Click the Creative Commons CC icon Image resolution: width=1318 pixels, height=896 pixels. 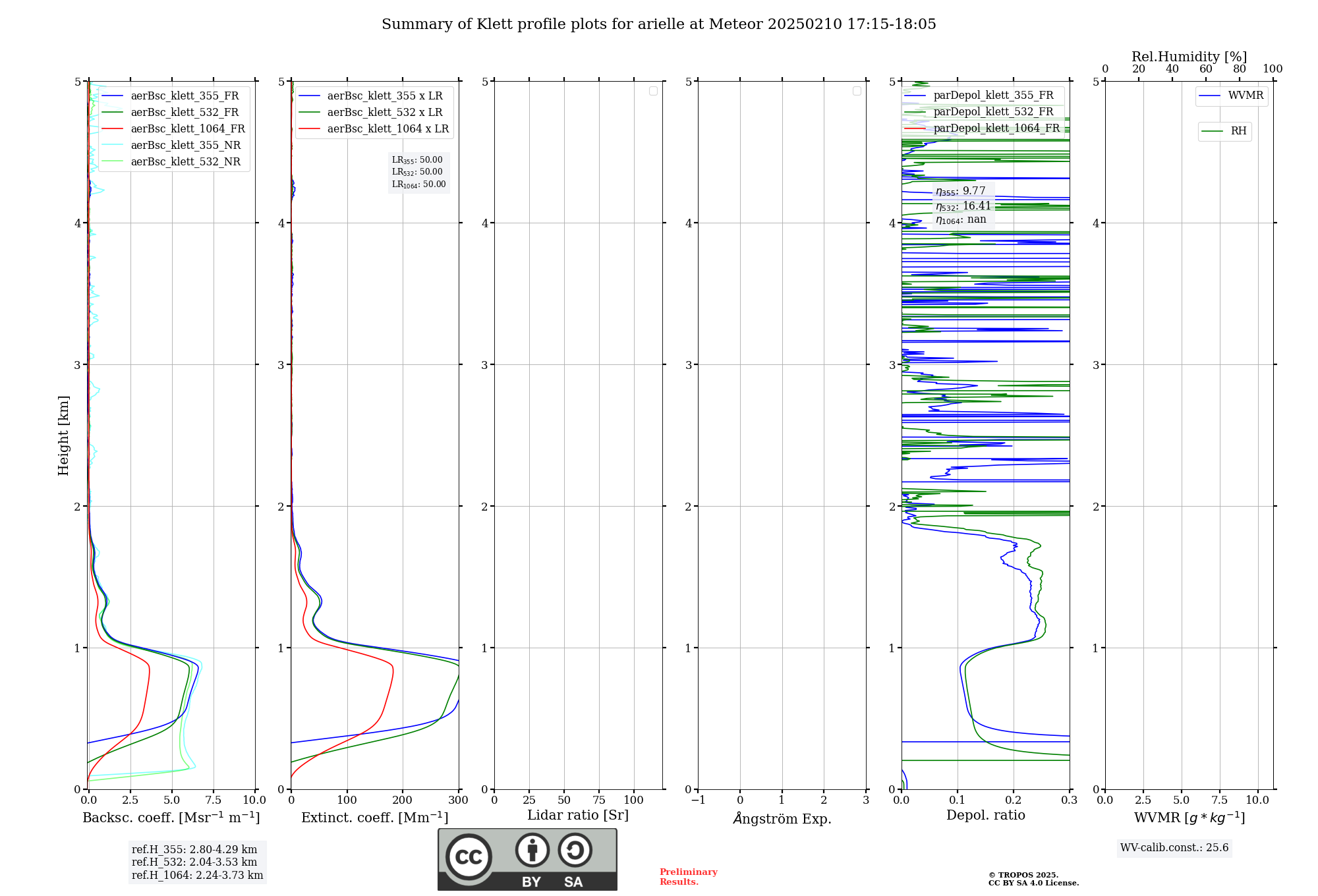[x=469, y=856]
